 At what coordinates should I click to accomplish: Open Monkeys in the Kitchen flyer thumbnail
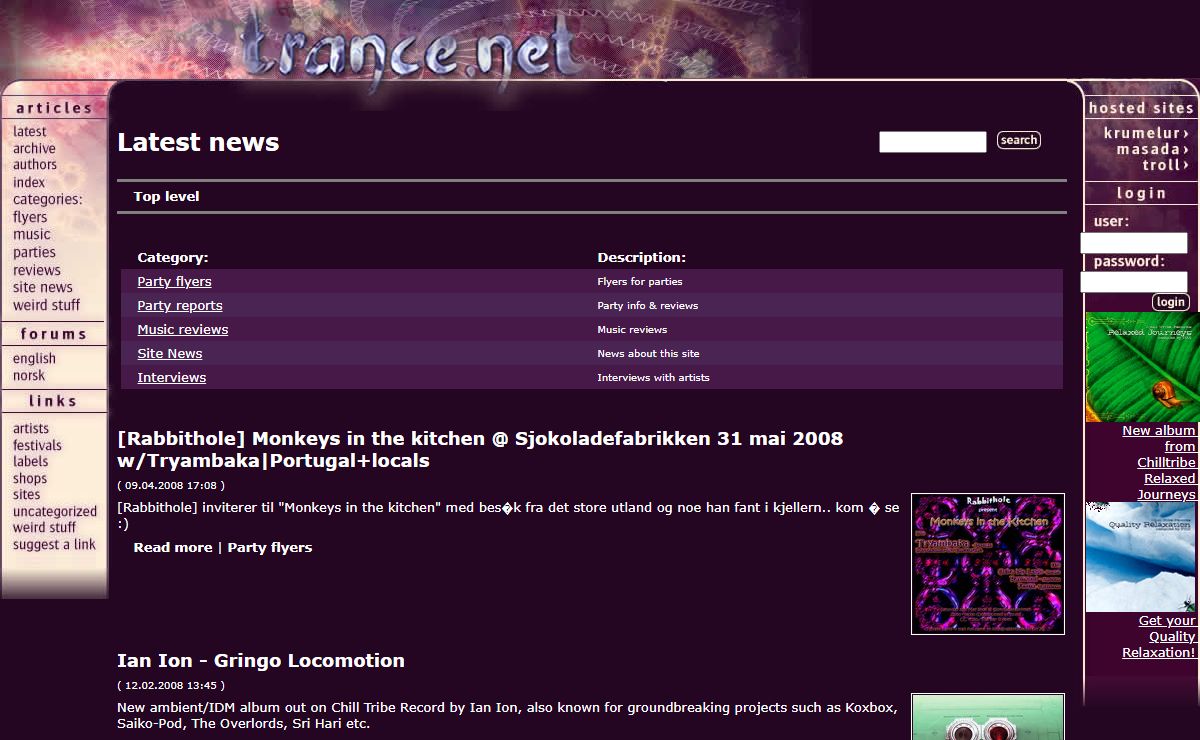(987, 564)
